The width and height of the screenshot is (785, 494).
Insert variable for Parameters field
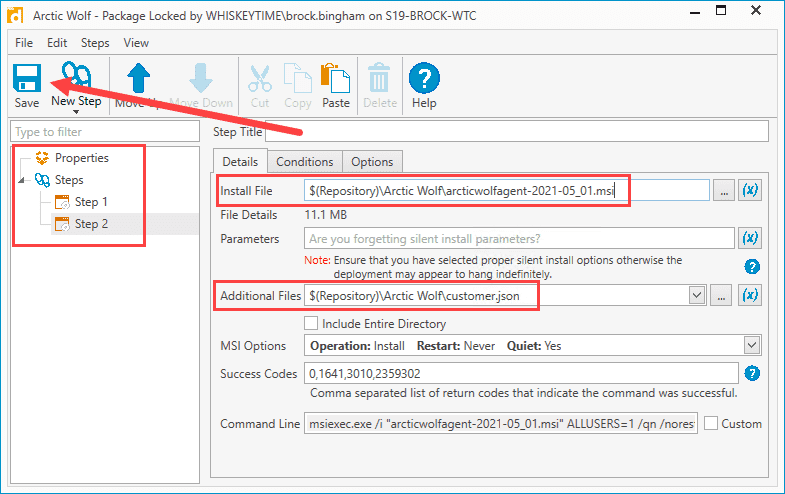point(750,238)
